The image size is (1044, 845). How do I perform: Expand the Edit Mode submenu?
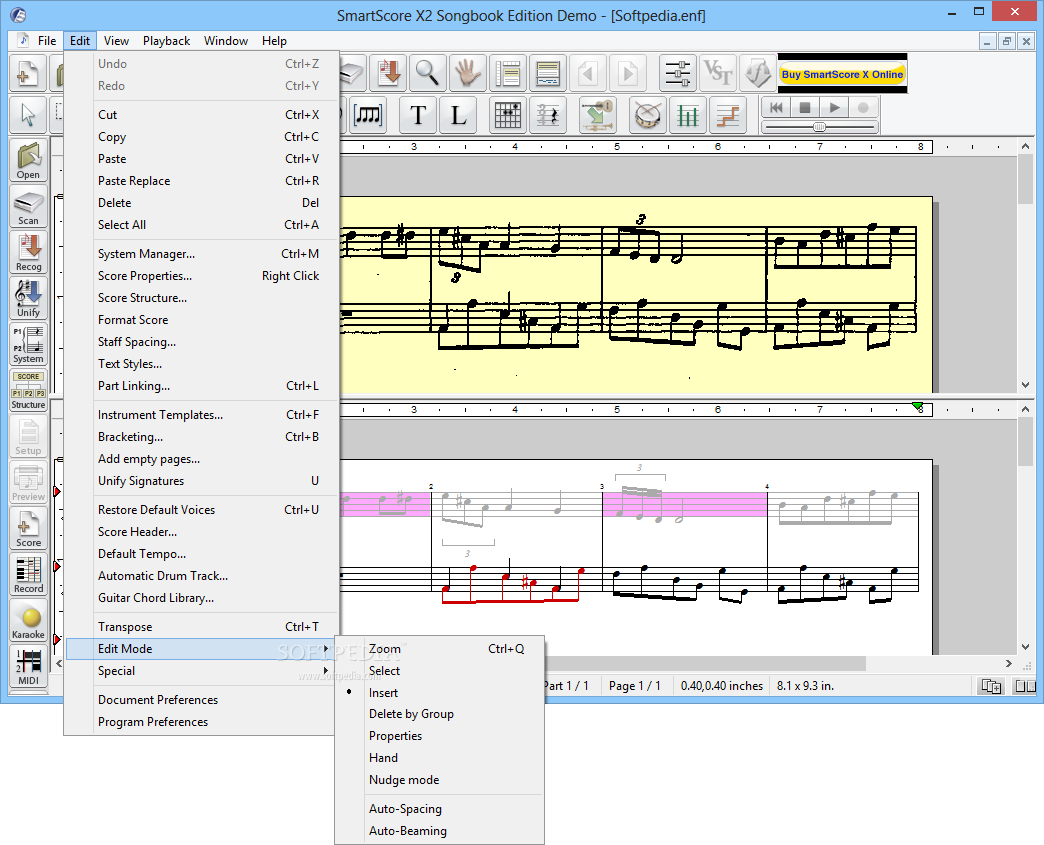click(202, 649)
